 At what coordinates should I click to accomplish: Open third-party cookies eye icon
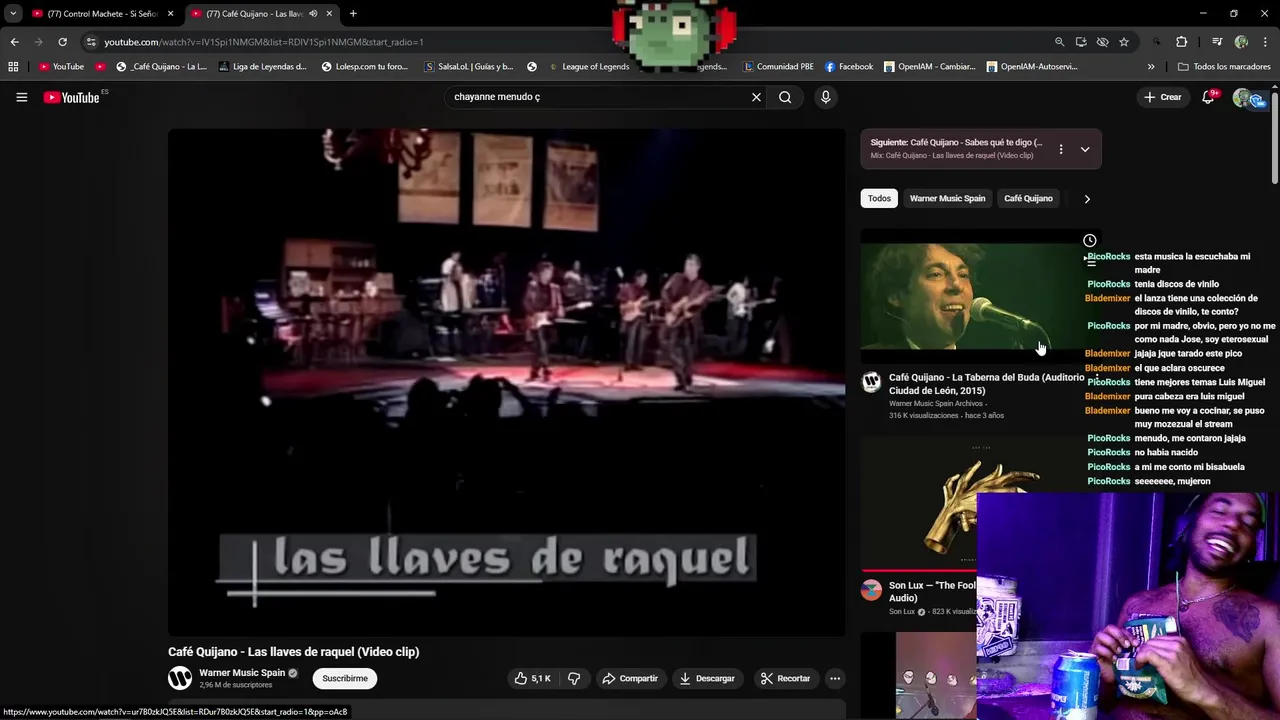(x=1102, y=42)
